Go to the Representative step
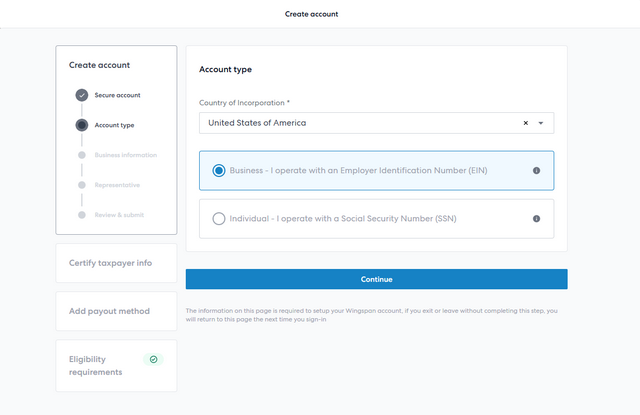Viewport: 640px width, 415px height. point(117,185)
